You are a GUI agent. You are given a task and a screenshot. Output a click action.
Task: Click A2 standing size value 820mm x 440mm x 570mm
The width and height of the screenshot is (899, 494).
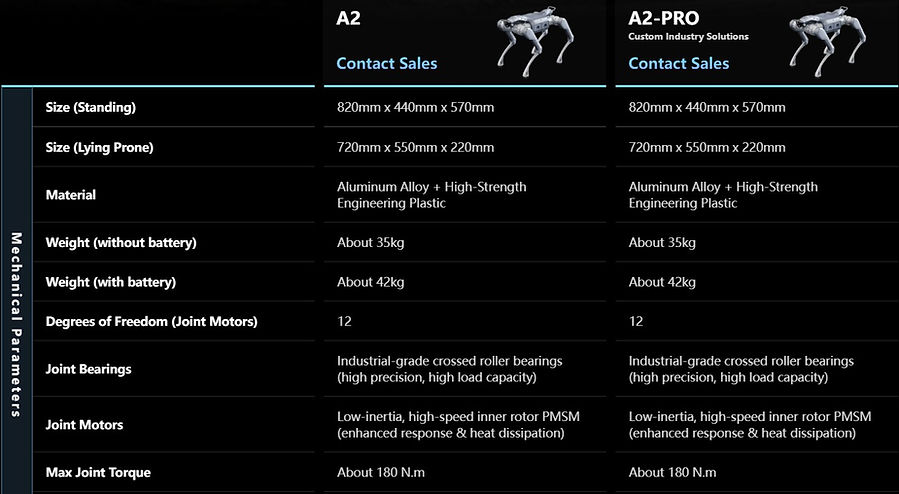tap(415, 107)
